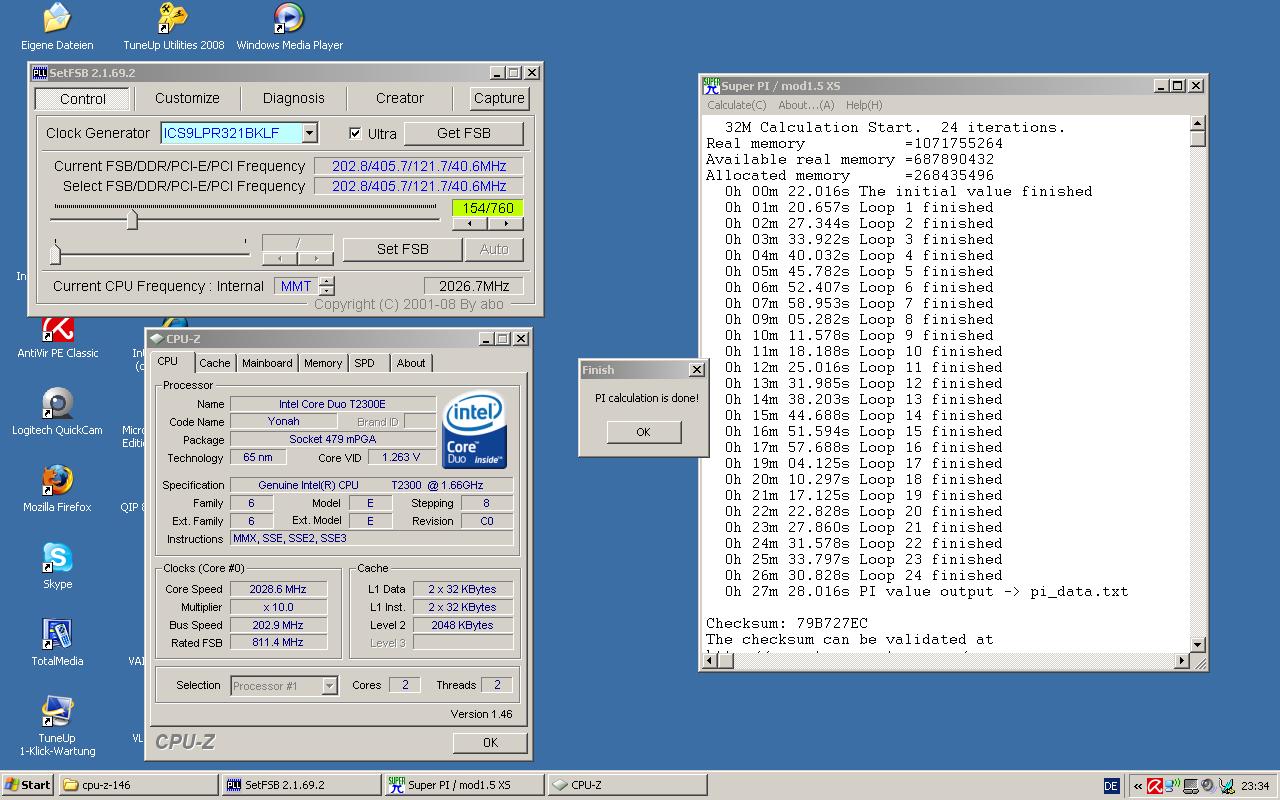Click the Capture button in SetFSB
1280x800 pixels.
click(499, 98)
